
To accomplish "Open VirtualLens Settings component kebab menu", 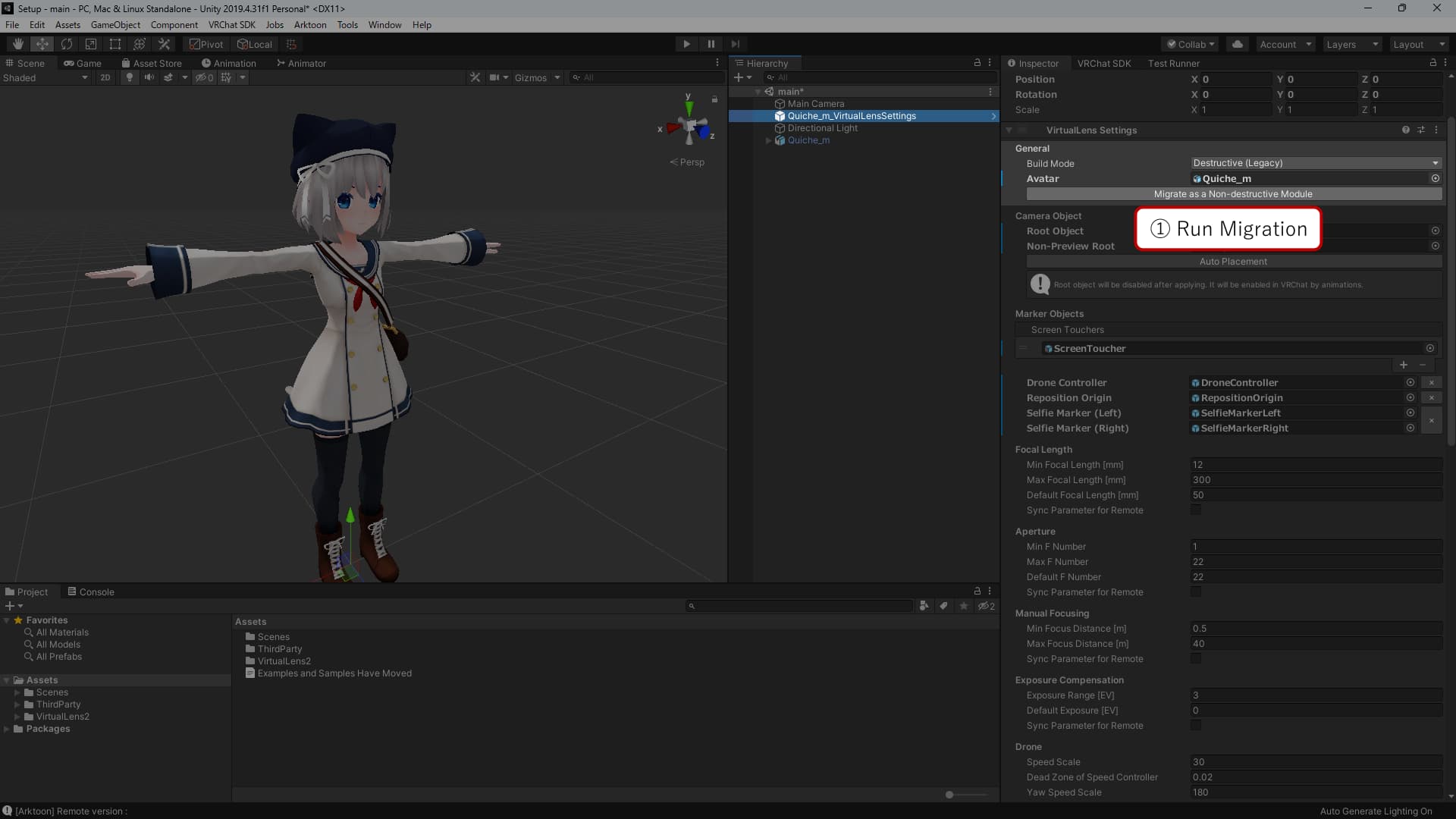I will tap(1436, 130).
